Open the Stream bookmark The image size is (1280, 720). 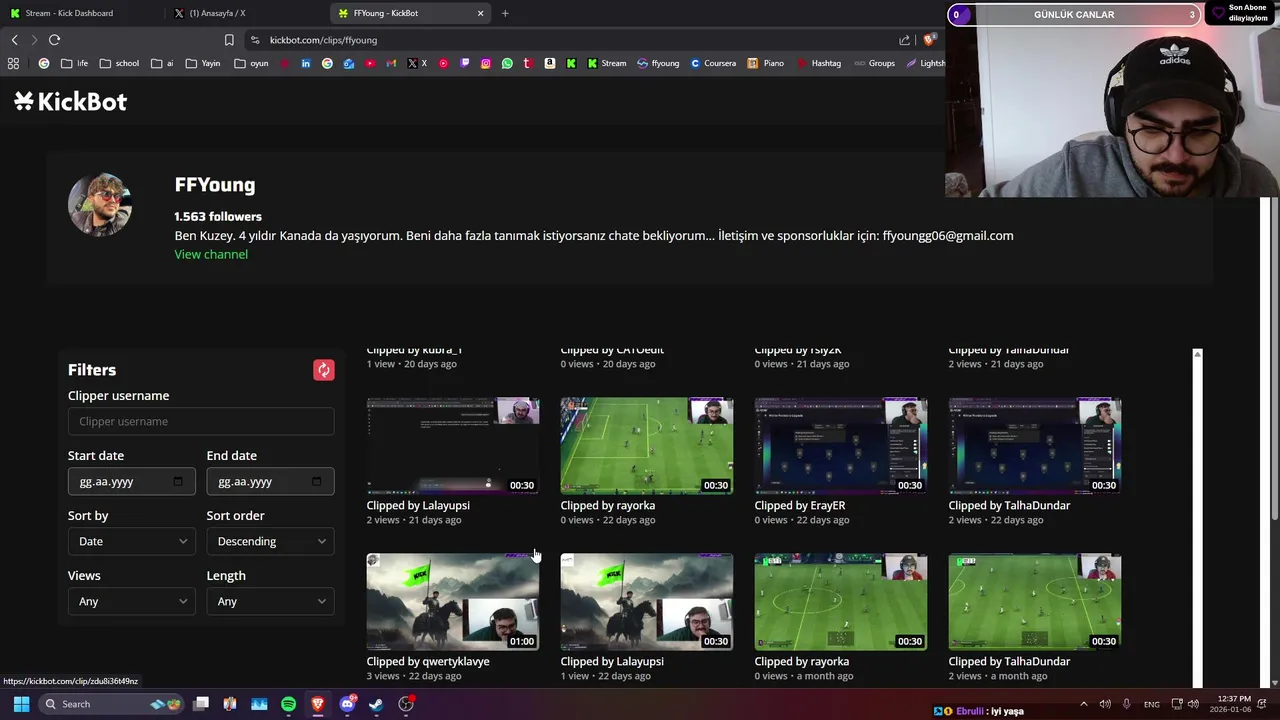point(607,63)
